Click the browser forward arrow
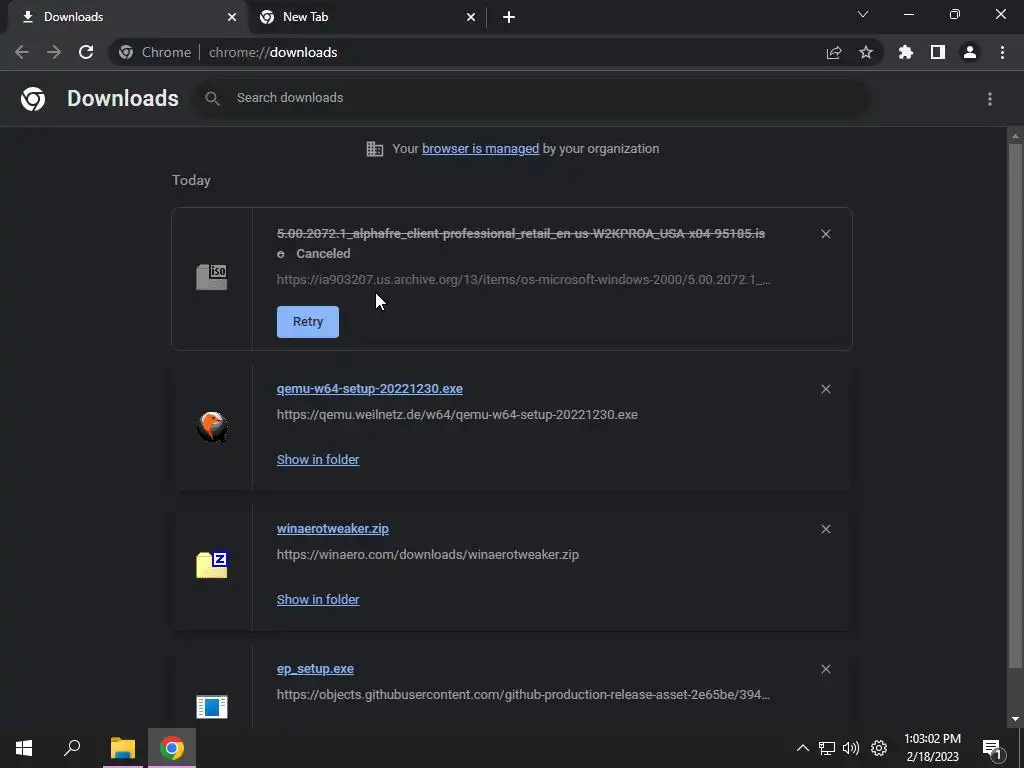This screenshot has height=768, width=1024. coord(54,52)
